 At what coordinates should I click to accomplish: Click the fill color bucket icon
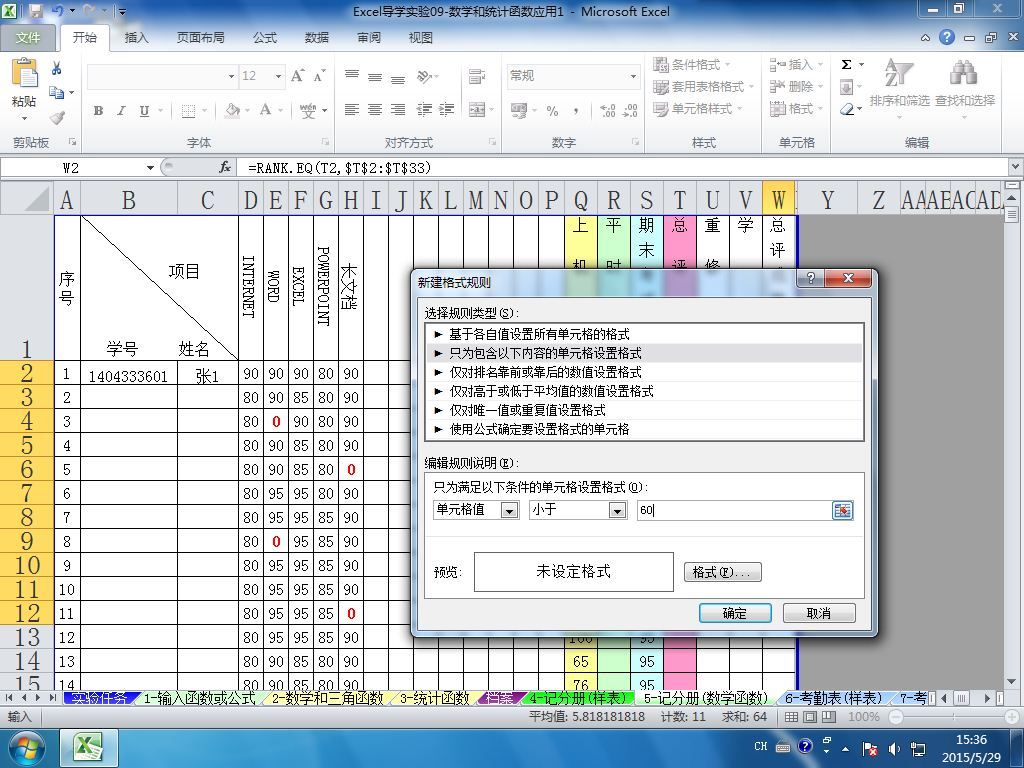click(x=232, y=110)
